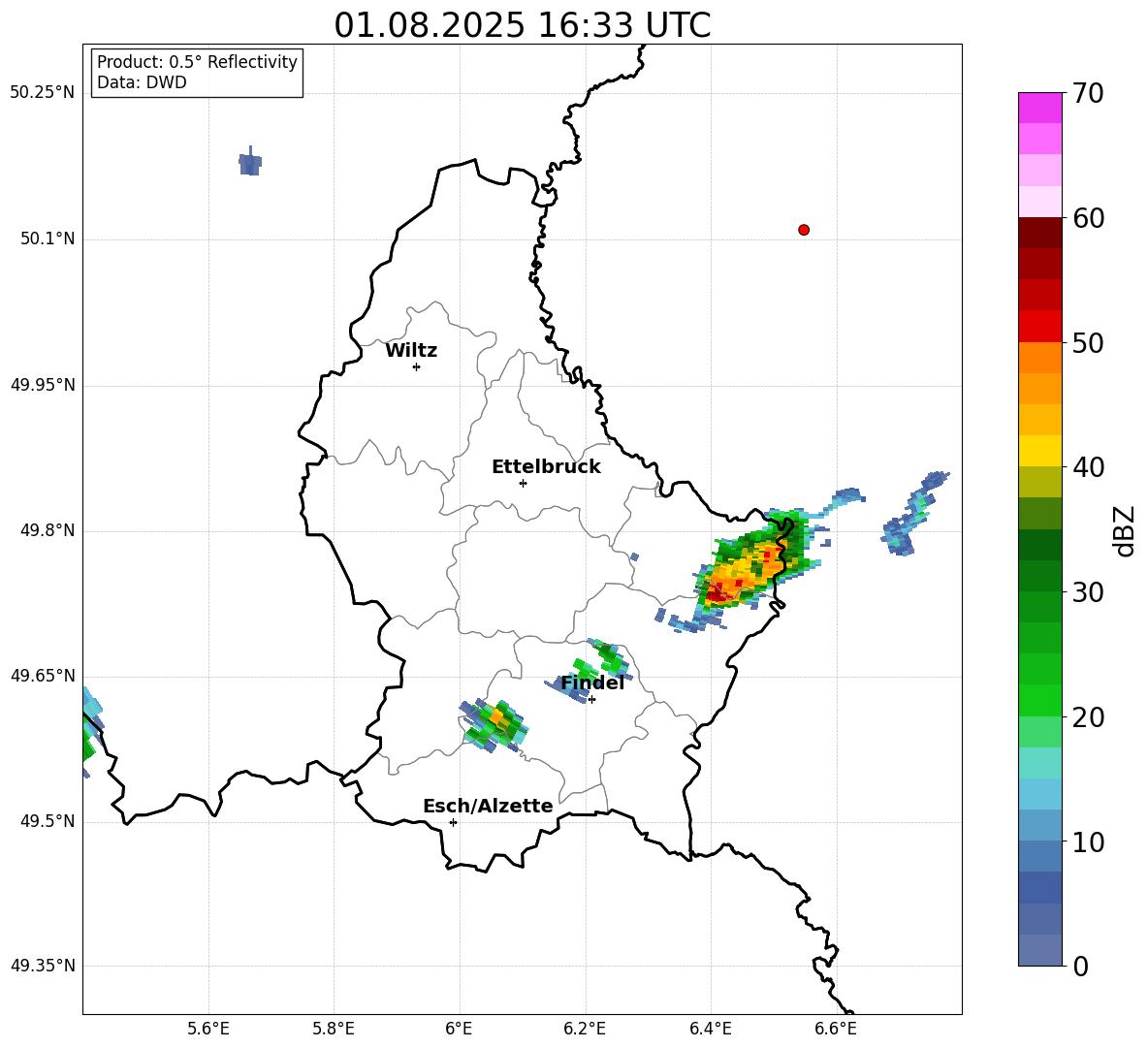Image resolution: width=1148 pixels, height=1048 pixels.
Task: Click the 49.35°N latitude label
Action: pos(43,966)
